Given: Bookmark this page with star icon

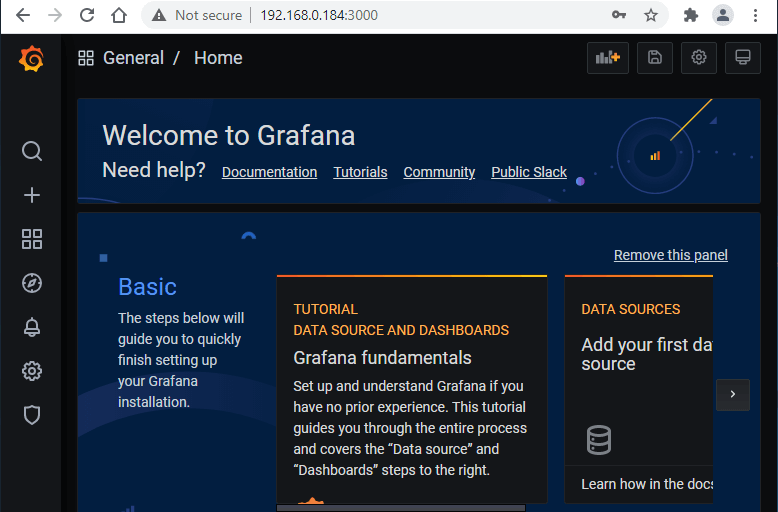Looking at the screenshot, I should [651, 15].
